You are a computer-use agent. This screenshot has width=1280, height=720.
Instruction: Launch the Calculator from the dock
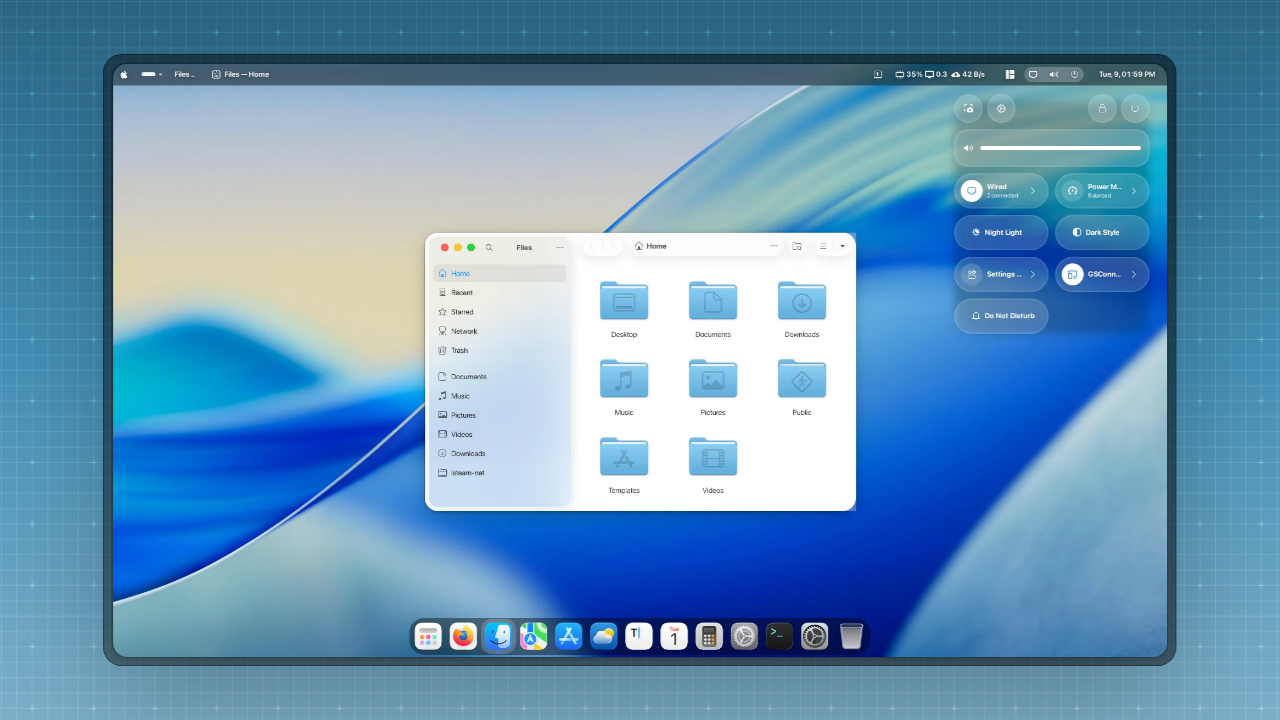(x=709, y=636)
